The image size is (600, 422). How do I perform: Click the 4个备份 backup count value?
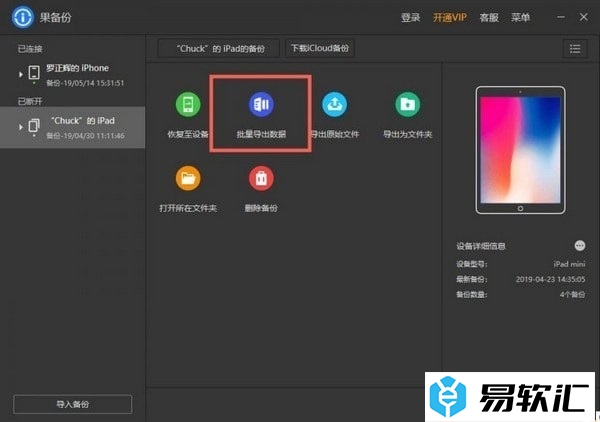[x=572, y=295]
